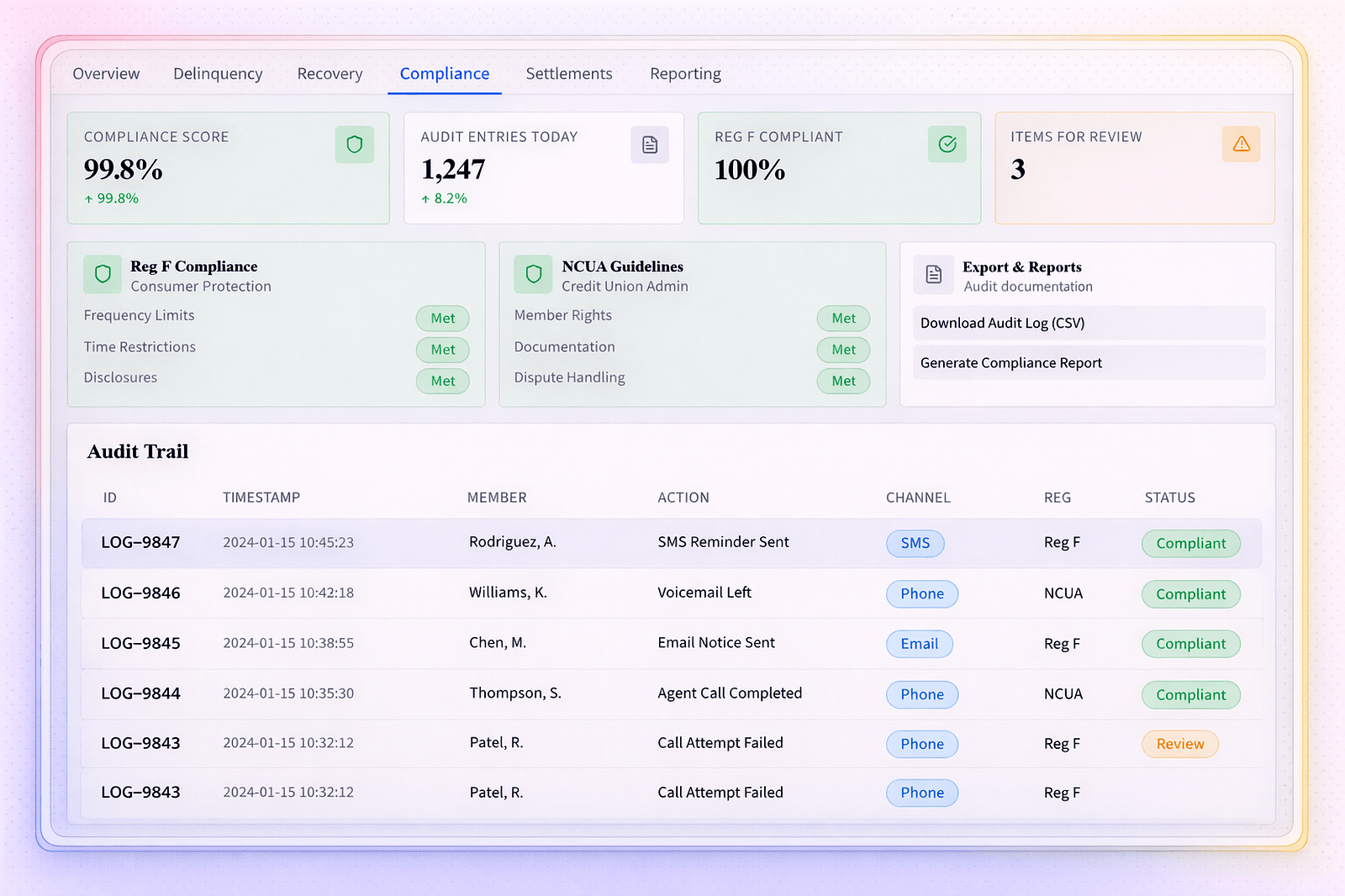Toggle the Met indicator for Disclosures
Image resolution: width=1345 pixels, height=896 pixels.
pyautogui.click(x=442, y=381)
